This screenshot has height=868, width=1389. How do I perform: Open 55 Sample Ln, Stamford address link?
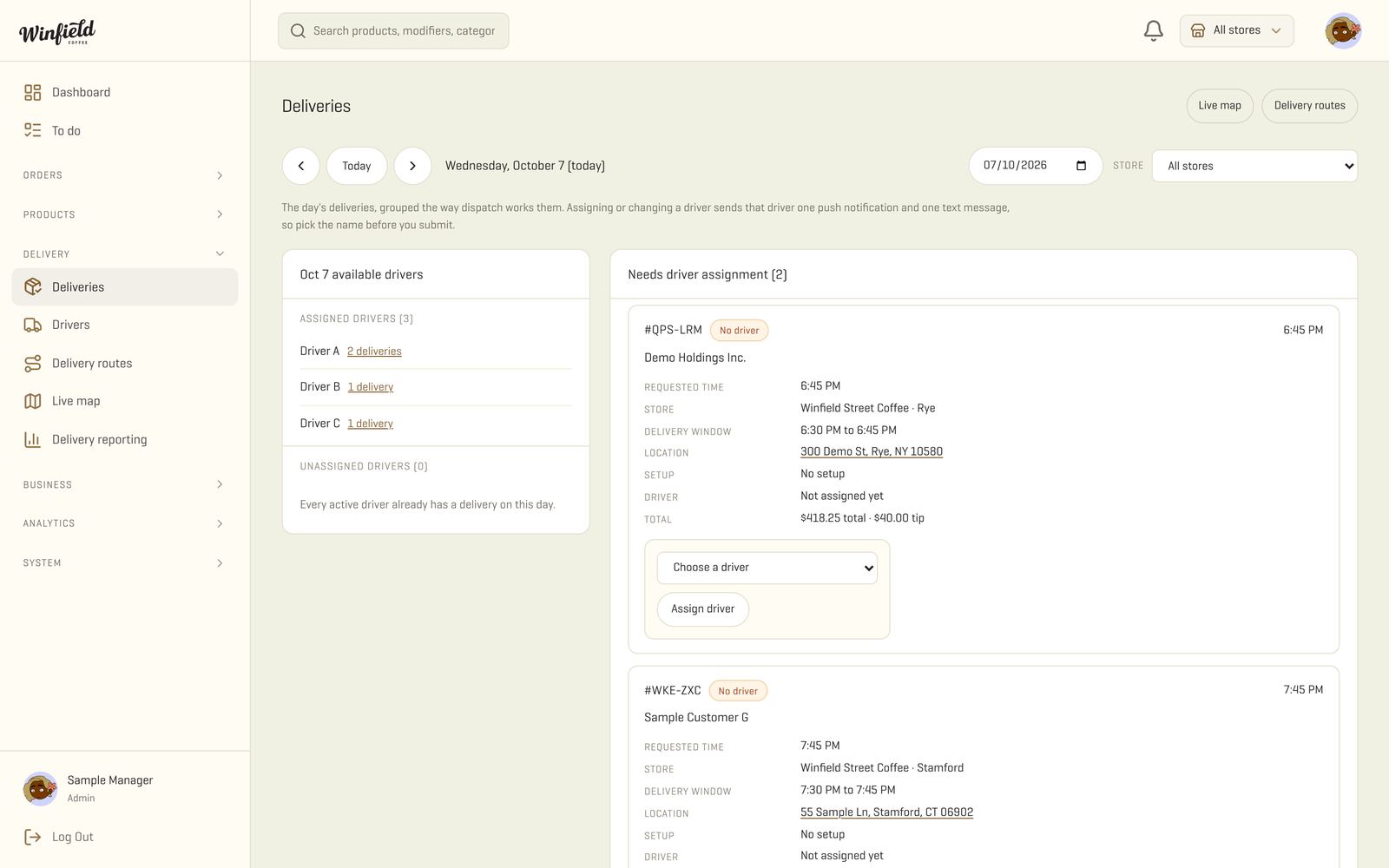(x=886, y=812)
